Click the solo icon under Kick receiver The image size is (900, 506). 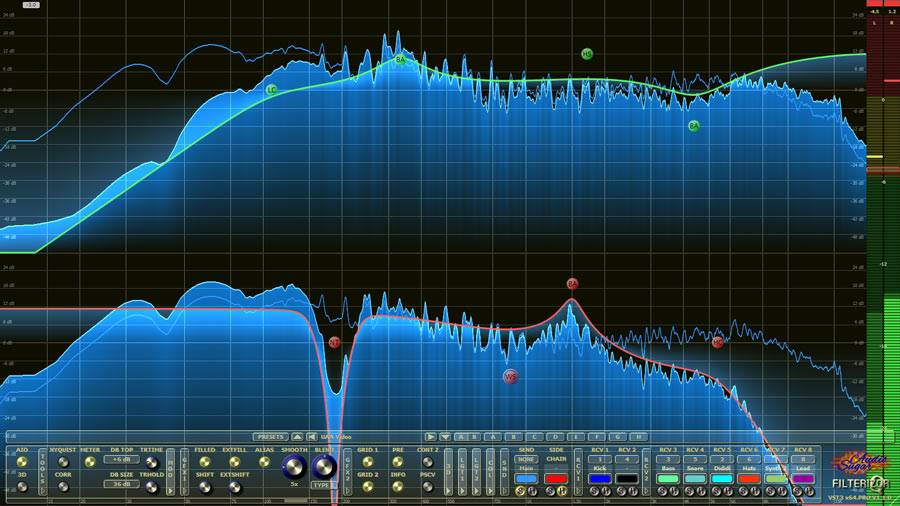pyautogui.click(x=592, y=492)
